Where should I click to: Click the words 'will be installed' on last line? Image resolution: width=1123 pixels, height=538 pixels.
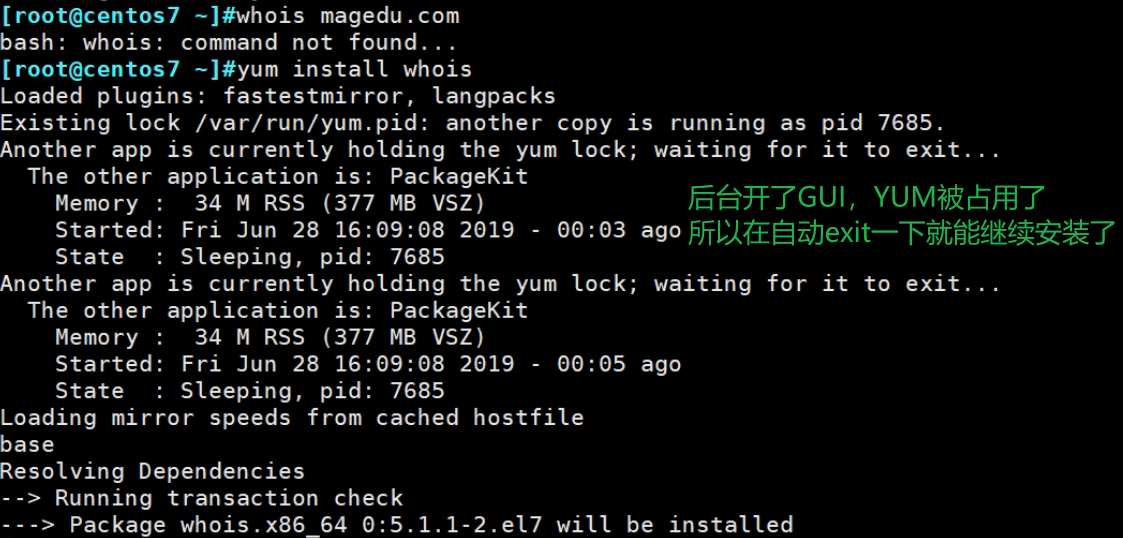pyautogui.click(x=675, y=524)
